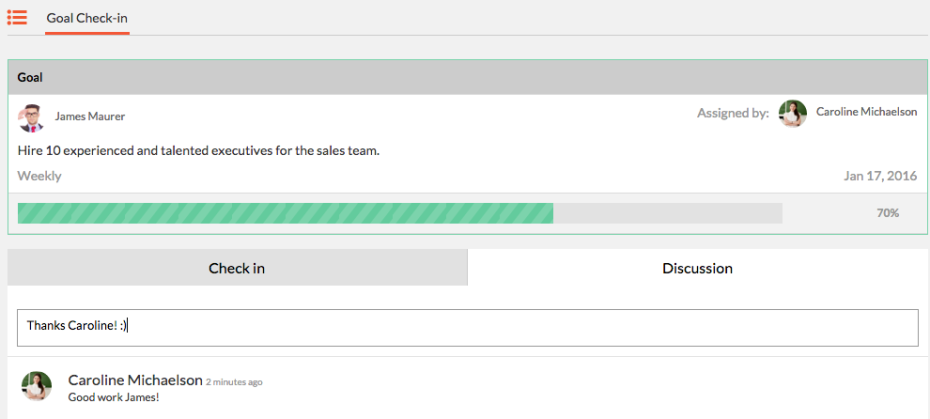Click Caroline Michaelson's name on the comment
The image size is (930, 419).
(x=135, y=380)
